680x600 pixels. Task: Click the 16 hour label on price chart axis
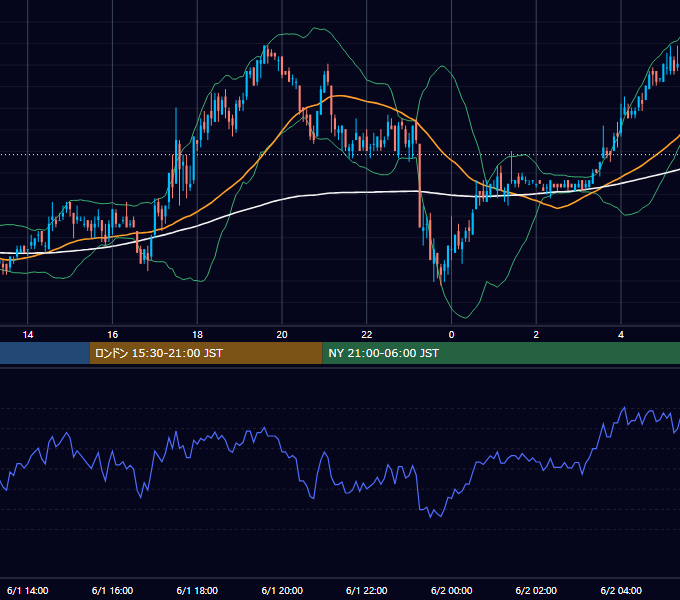(112, 335)
